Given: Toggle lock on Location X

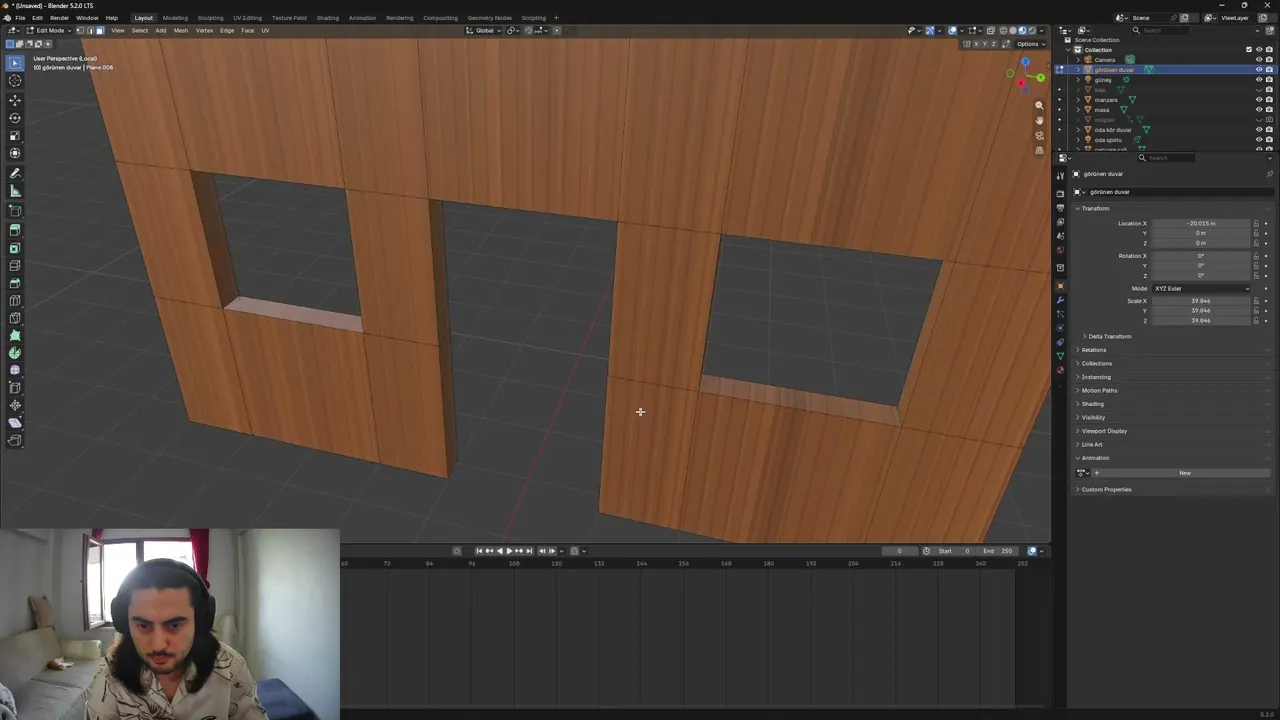Looking at the screenshot, I should click(1256, 223).
